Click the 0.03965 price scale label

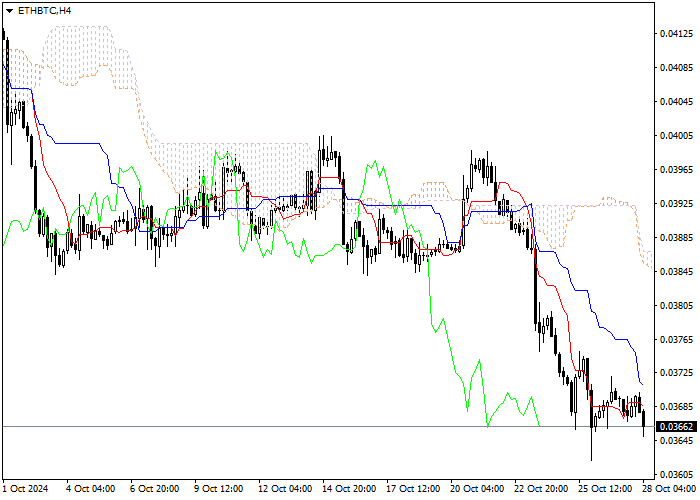click(x=677, y=170)
